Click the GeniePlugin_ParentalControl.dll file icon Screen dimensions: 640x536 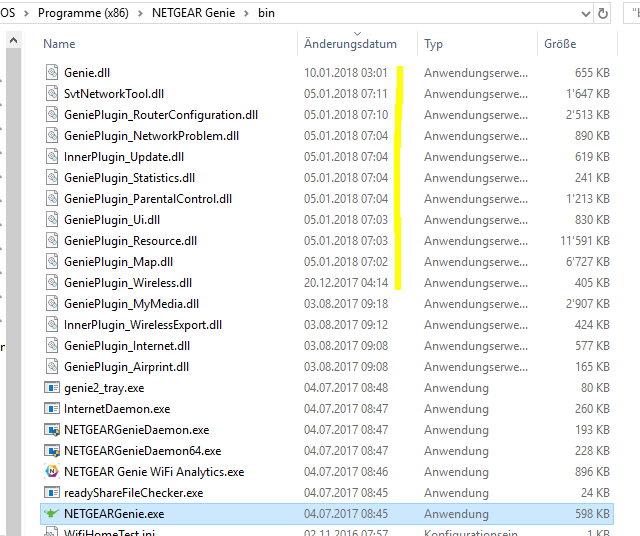click(x=52, y=199)
